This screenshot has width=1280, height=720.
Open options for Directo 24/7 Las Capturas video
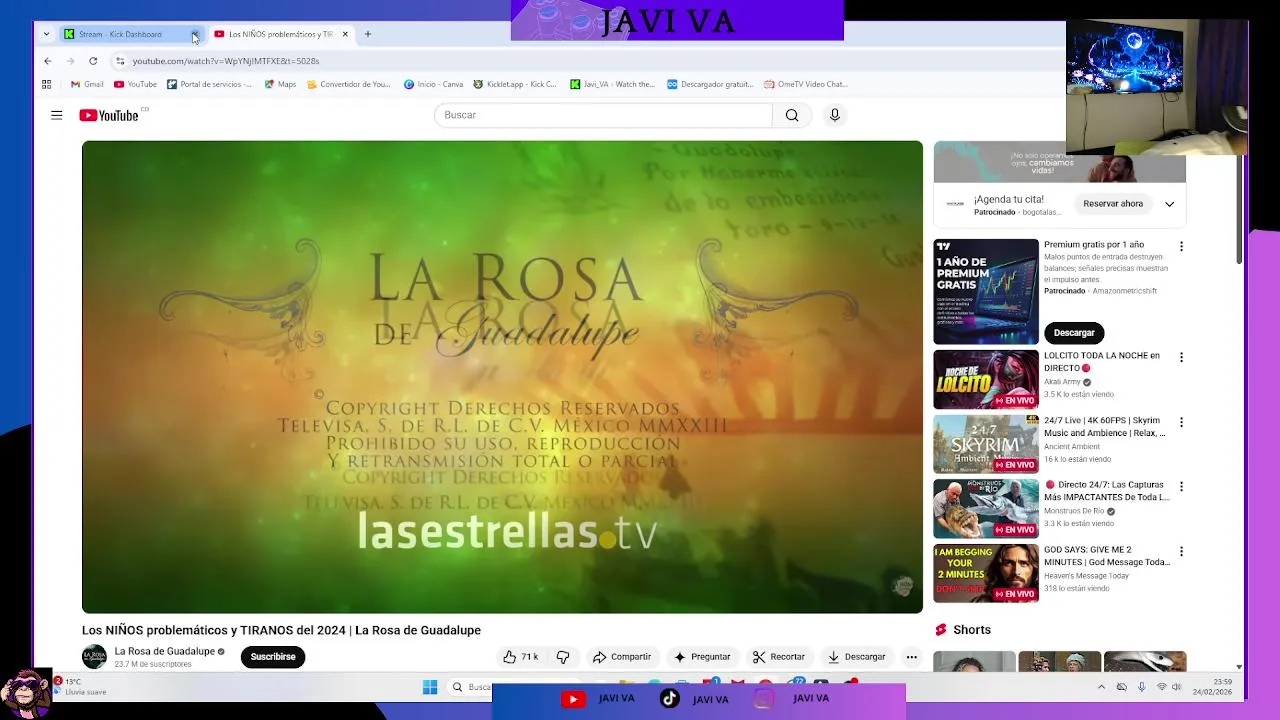tap(1181, 486)
